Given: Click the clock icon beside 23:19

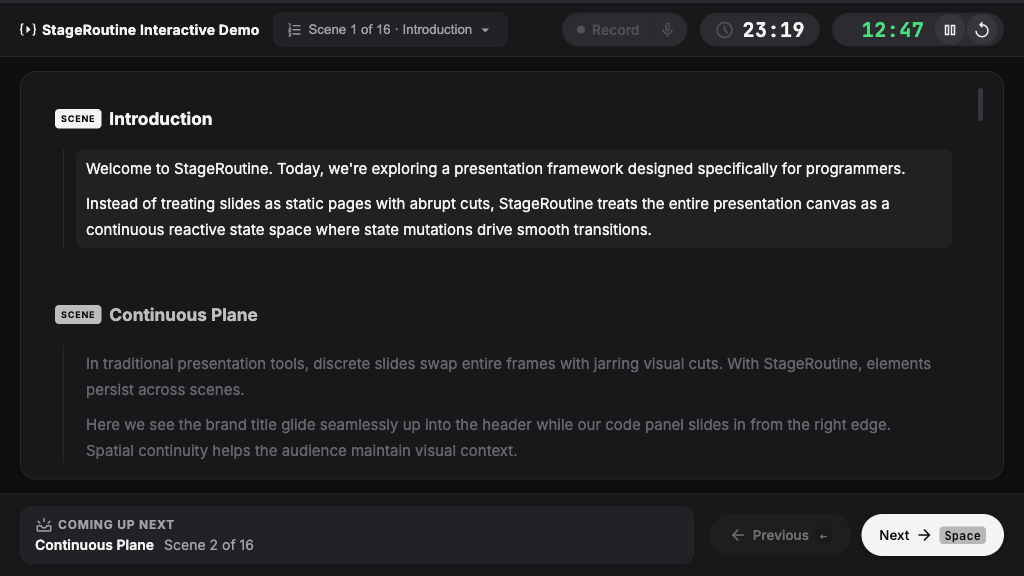Looking at the screenshot, I should [x=724, y=30].
